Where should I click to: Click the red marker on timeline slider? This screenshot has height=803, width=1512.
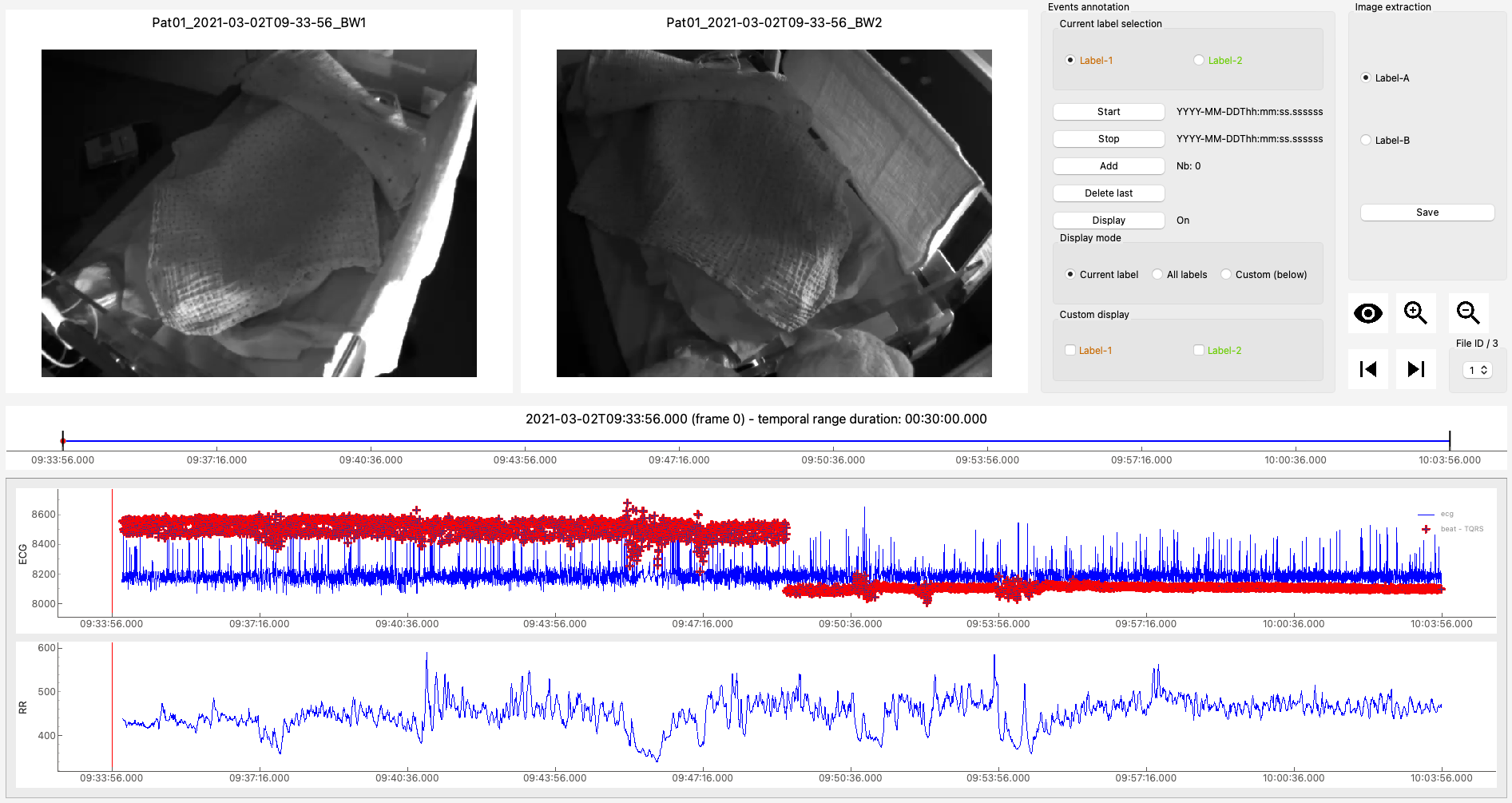pos(63,441)
